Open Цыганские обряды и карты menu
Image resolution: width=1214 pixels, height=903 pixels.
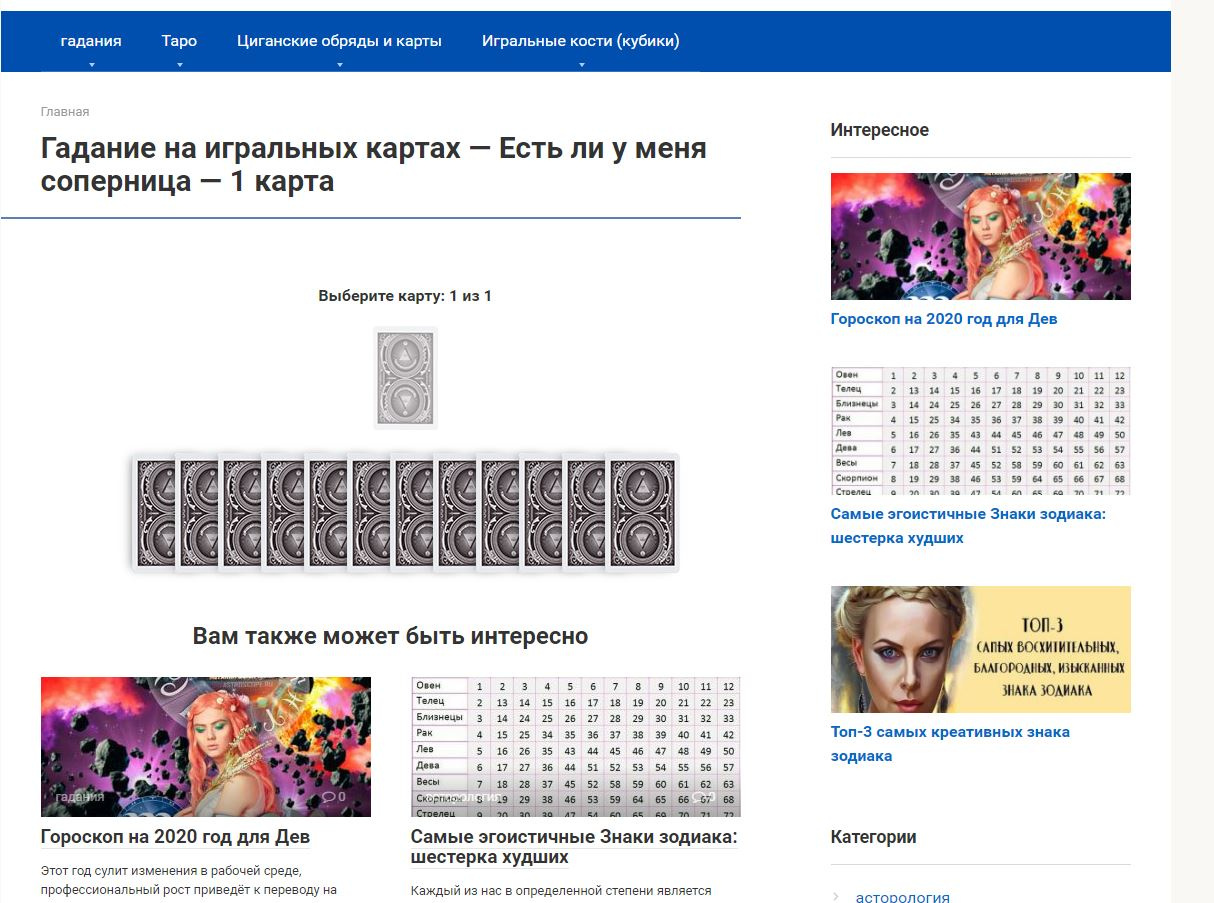coord(339,41)
